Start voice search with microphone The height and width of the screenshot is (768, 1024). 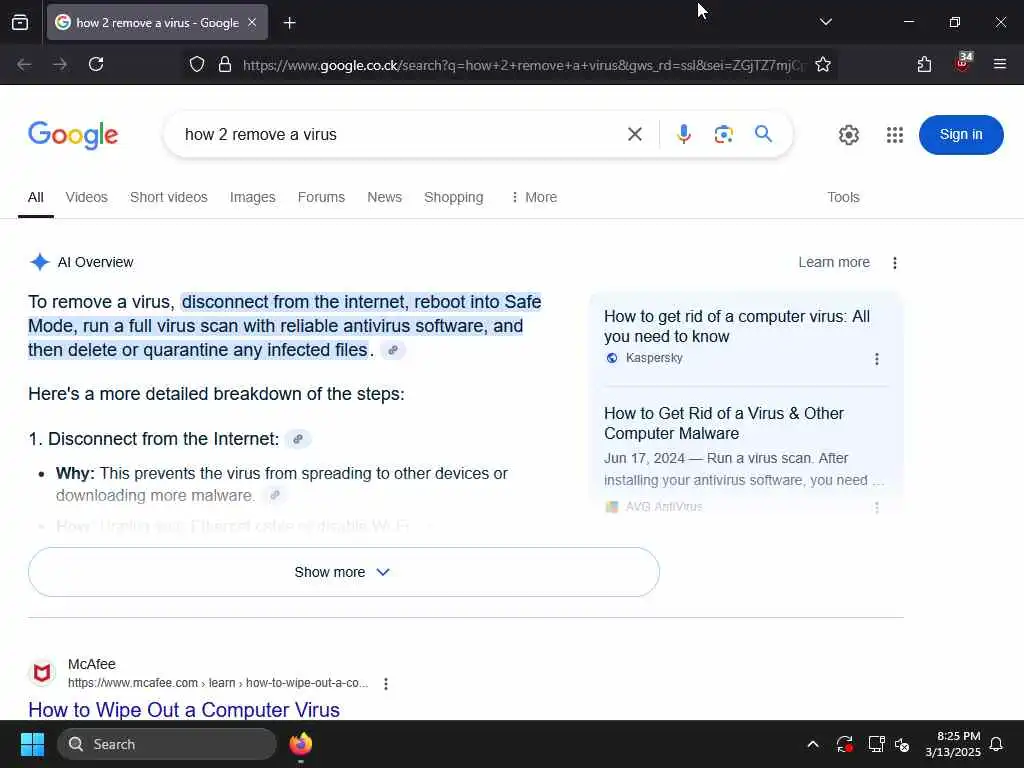pyautogui.click(x=683, y=134)
